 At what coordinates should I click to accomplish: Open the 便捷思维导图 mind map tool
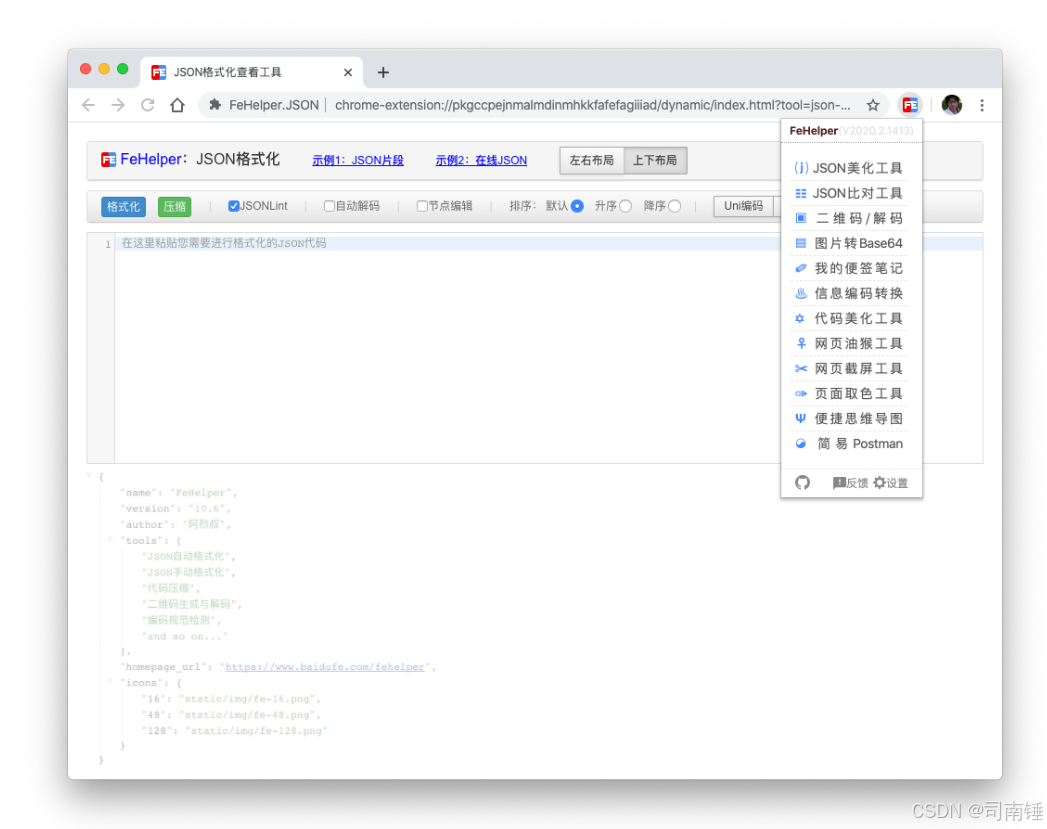[851, 418]
